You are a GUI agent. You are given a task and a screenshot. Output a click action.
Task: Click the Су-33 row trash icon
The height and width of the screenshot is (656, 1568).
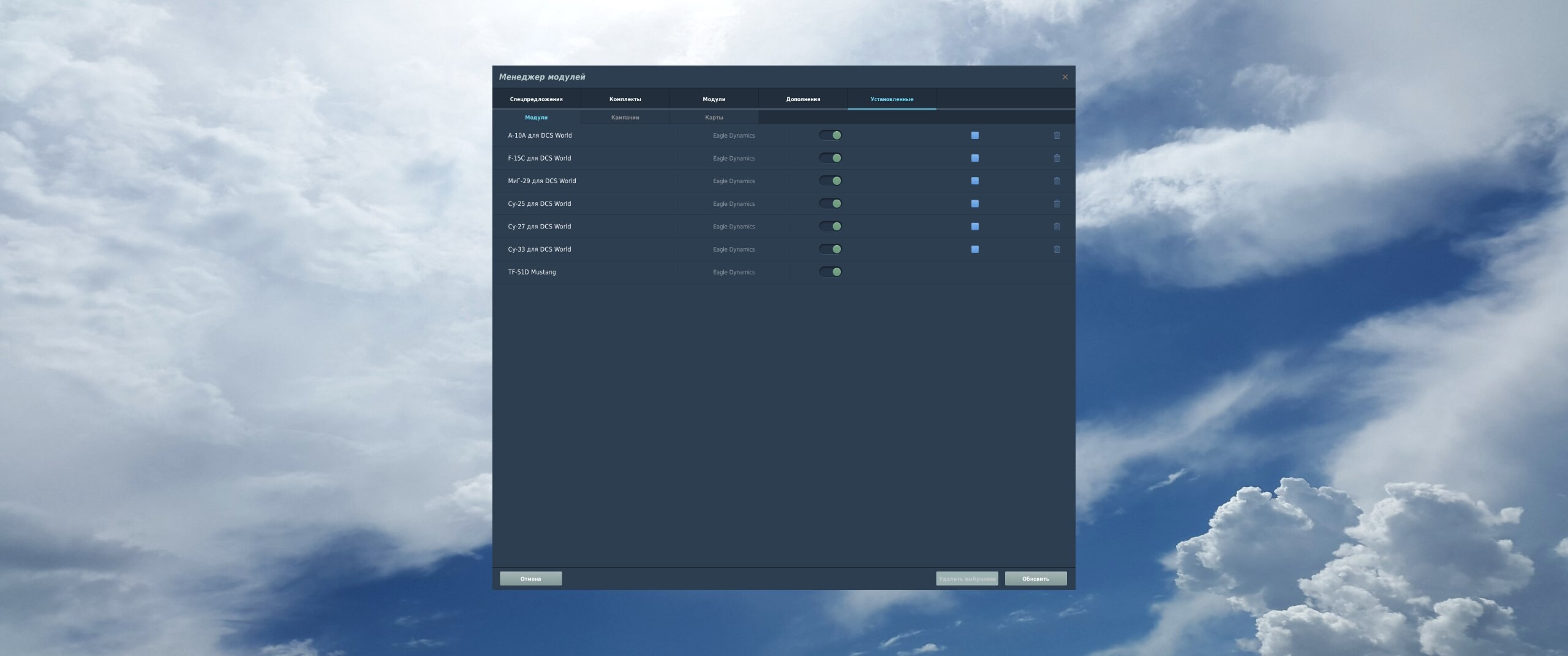click(1057, 249)
